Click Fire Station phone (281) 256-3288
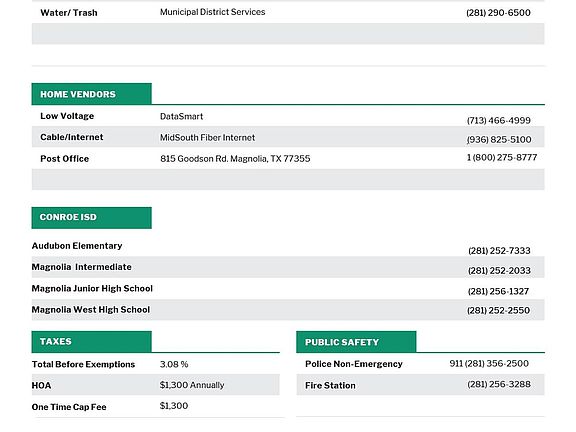Screen dimensions: 576x432 click(499, 384)
